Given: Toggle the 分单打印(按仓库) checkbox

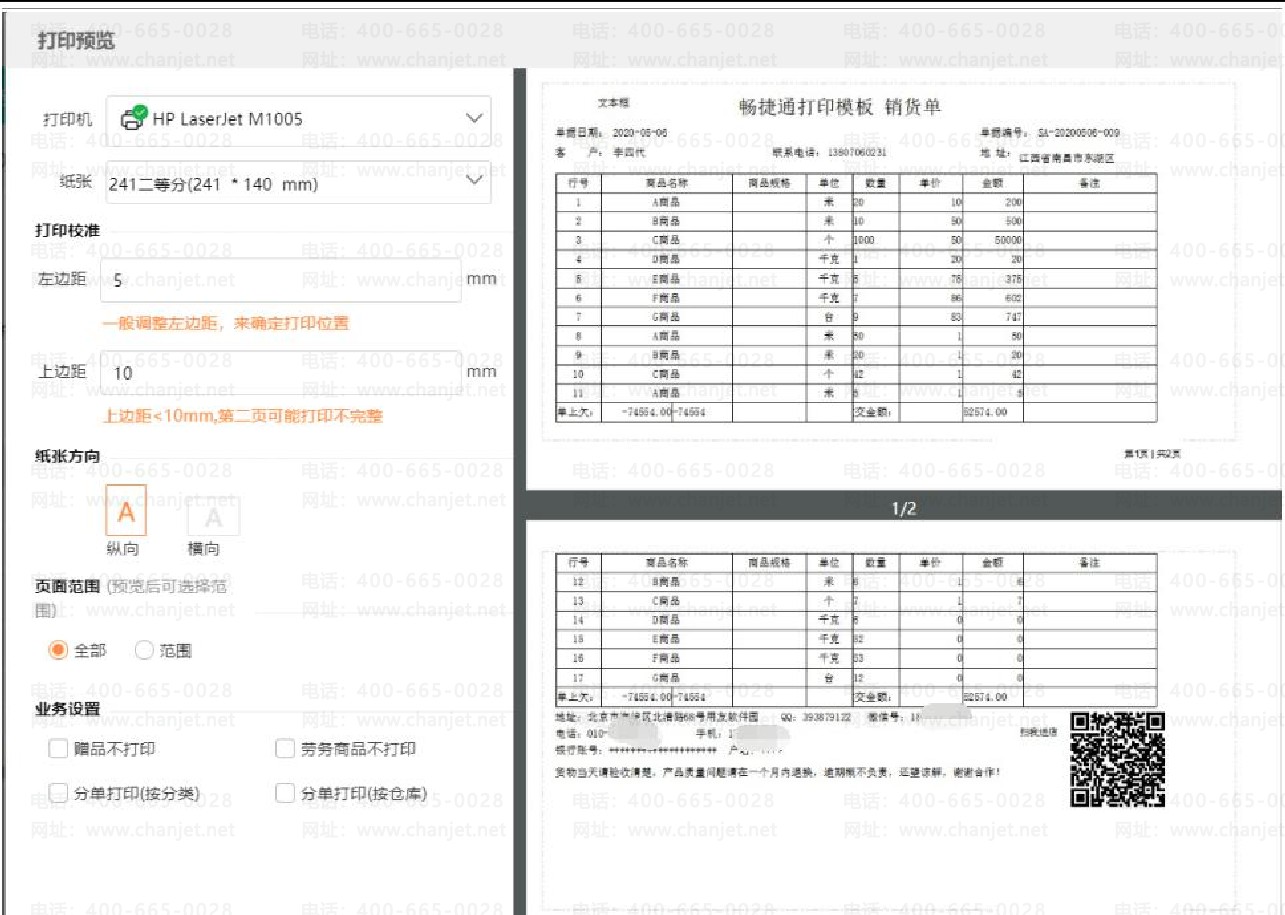Looking at the screenshot, I should click(285, 793).
